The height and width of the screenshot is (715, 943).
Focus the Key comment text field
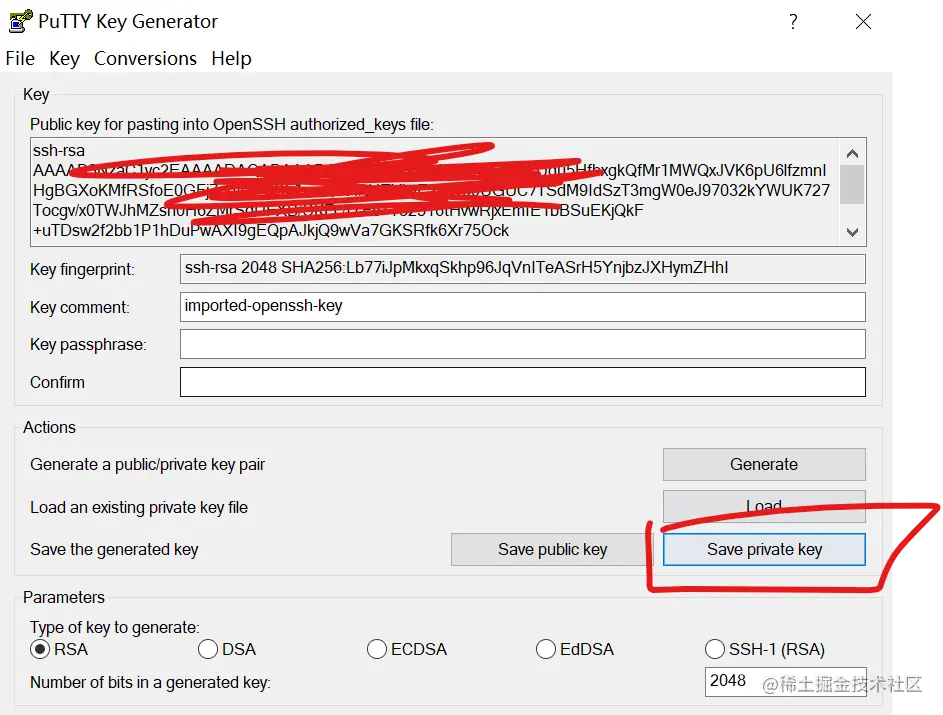[522, 306]
